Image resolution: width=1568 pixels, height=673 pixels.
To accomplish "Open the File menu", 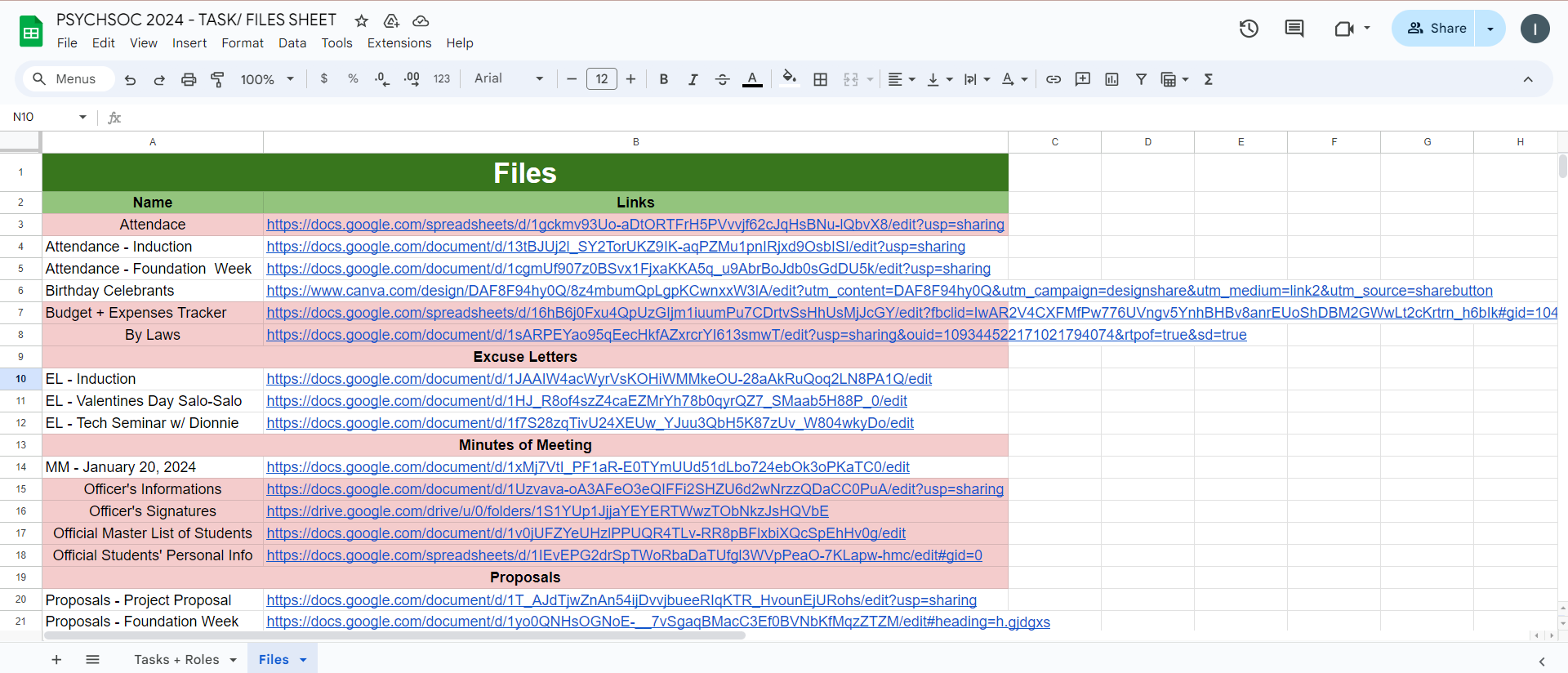I will [x=67, y=43].
